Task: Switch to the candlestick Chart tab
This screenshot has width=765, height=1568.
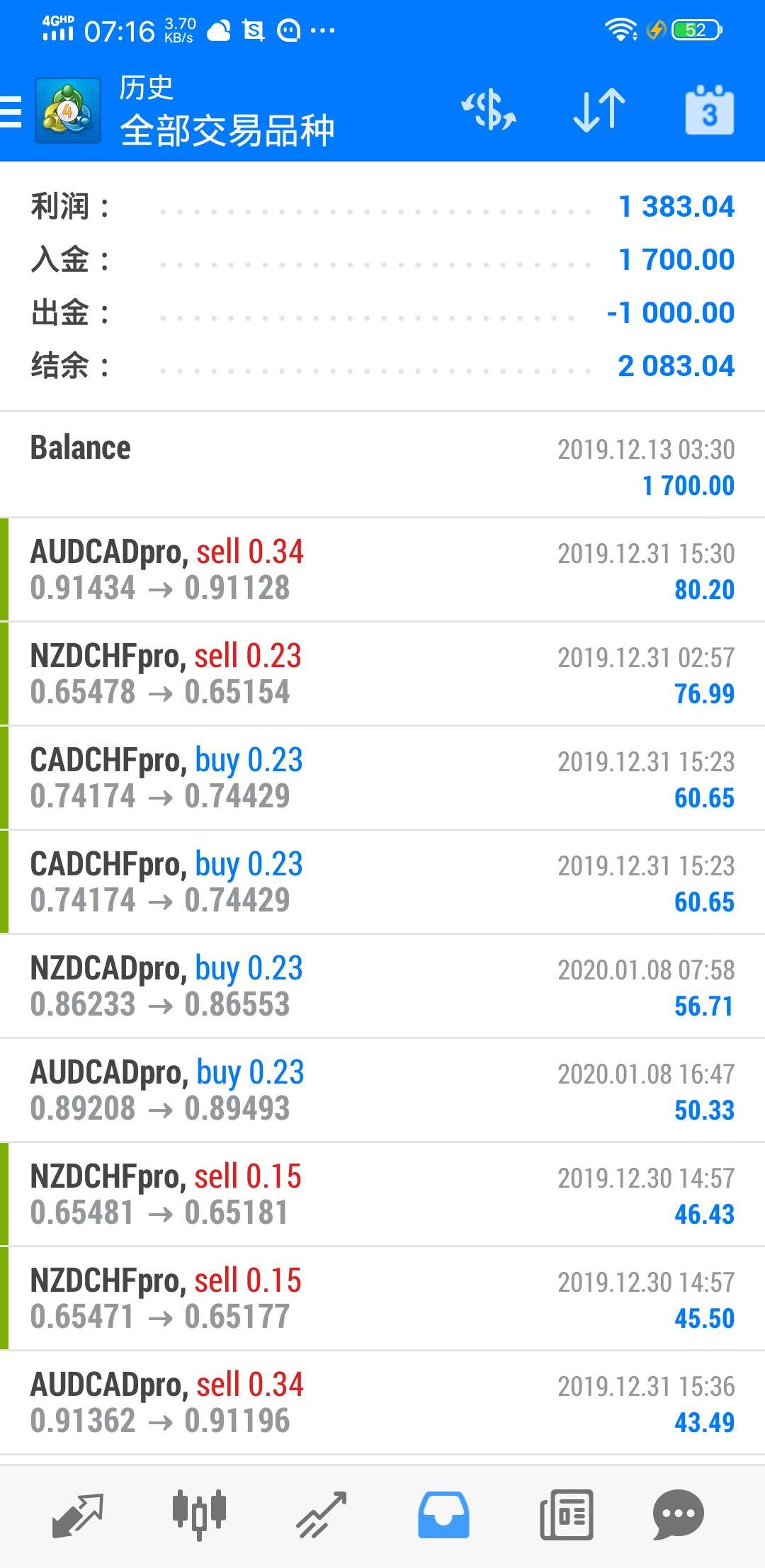Action: tap(199, 1515)
